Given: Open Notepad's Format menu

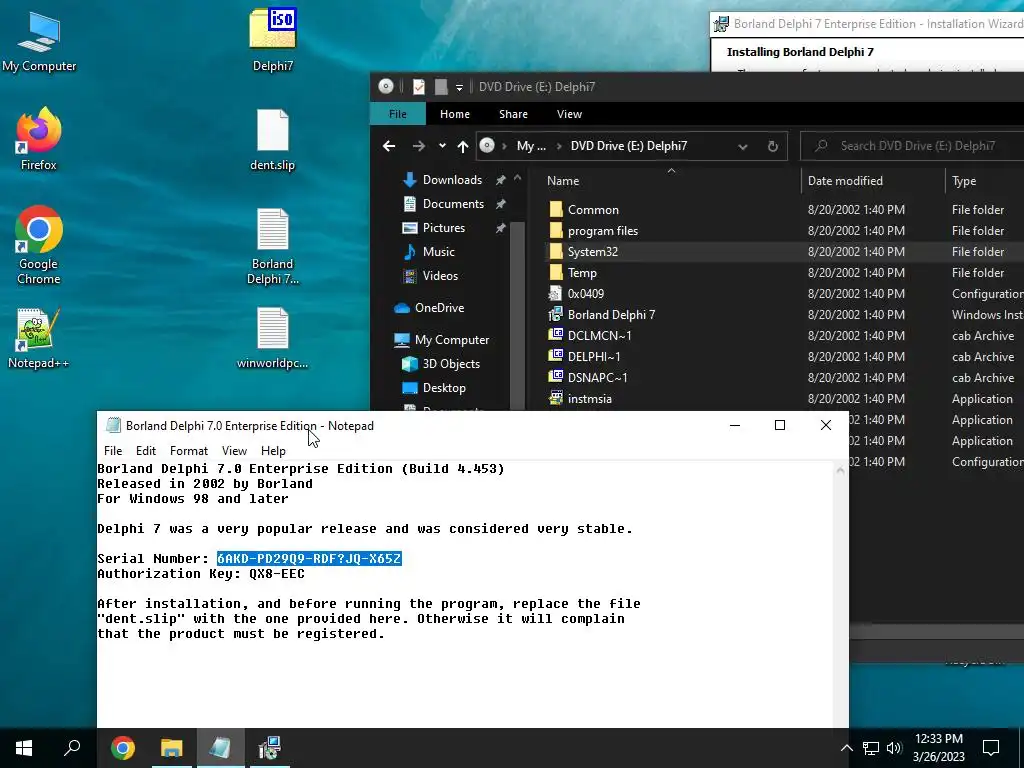Looking at the screenshot, I should [x=189, y=451].
